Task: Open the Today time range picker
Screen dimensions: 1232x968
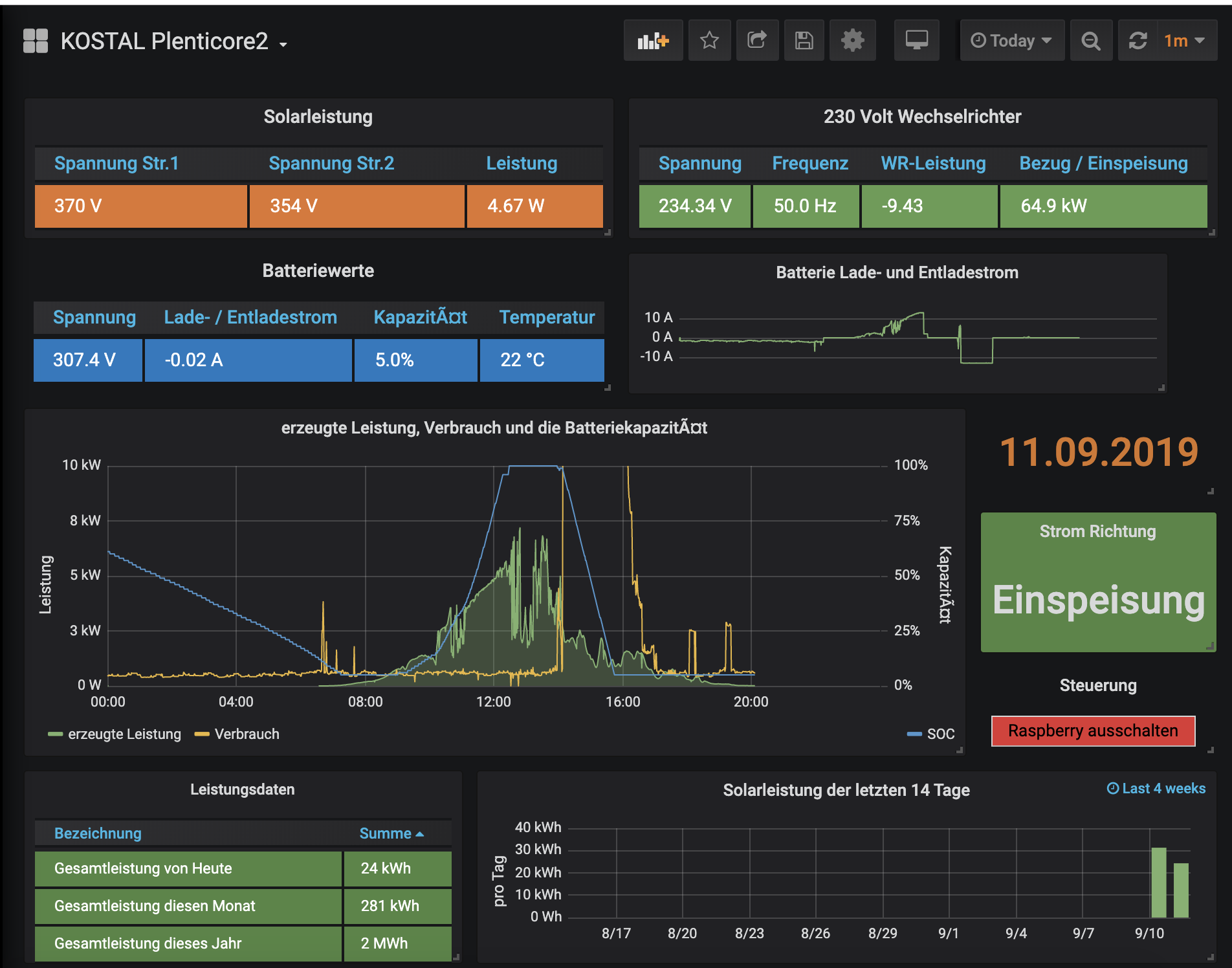Action: pyautogui.click(x=1012, y=41)
